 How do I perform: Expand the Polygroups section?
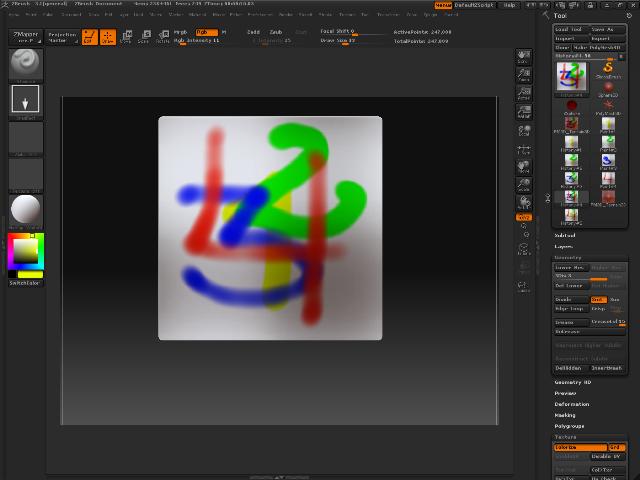pos(569,426)
